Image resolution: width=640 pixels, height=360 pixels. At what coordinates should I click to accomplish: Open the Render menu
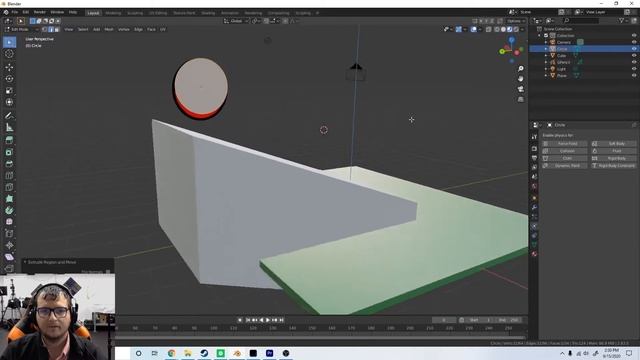click(40, 12)
